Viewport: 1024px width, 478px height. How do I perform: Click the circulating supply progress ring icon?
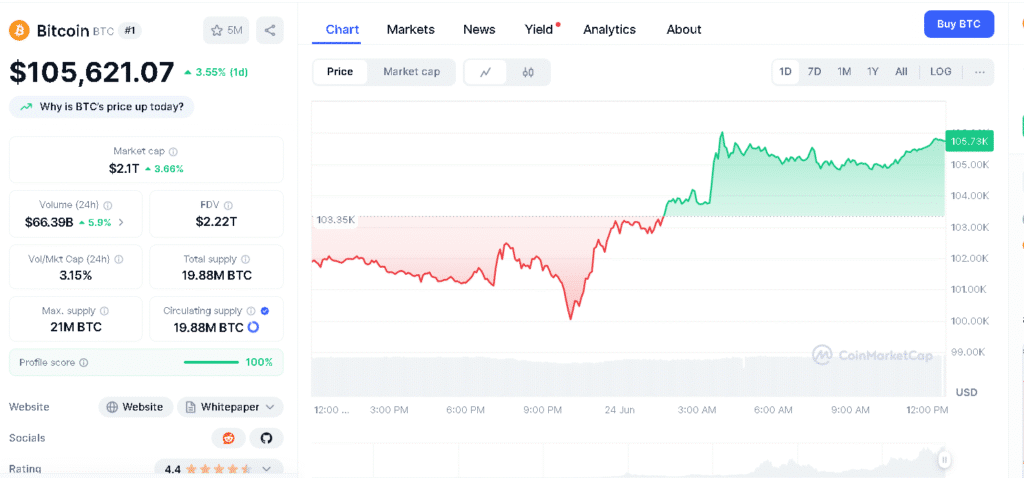(x=253, y=327)
